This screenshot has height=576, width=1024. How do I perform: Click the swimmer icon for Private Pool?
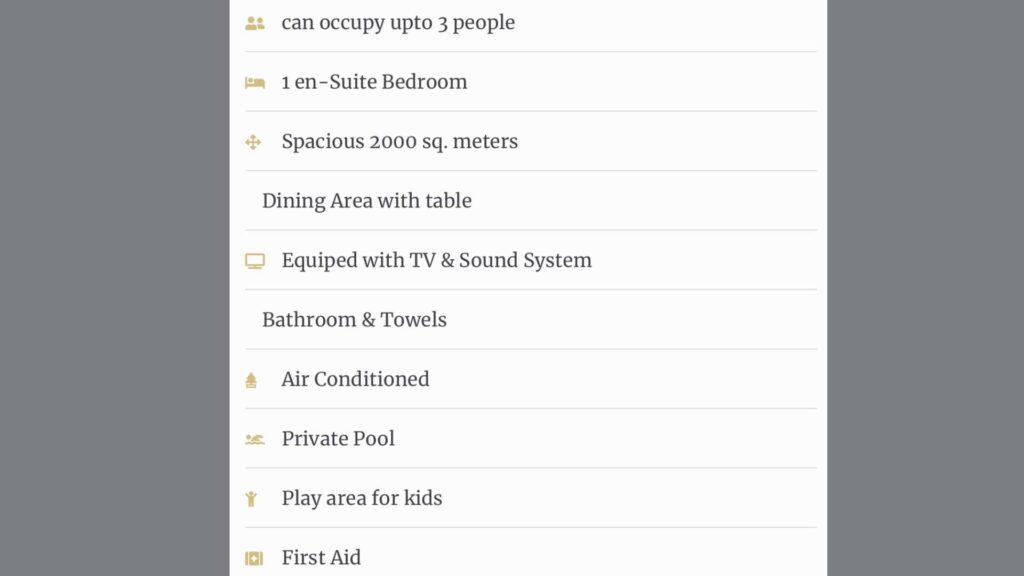[255, 439]
